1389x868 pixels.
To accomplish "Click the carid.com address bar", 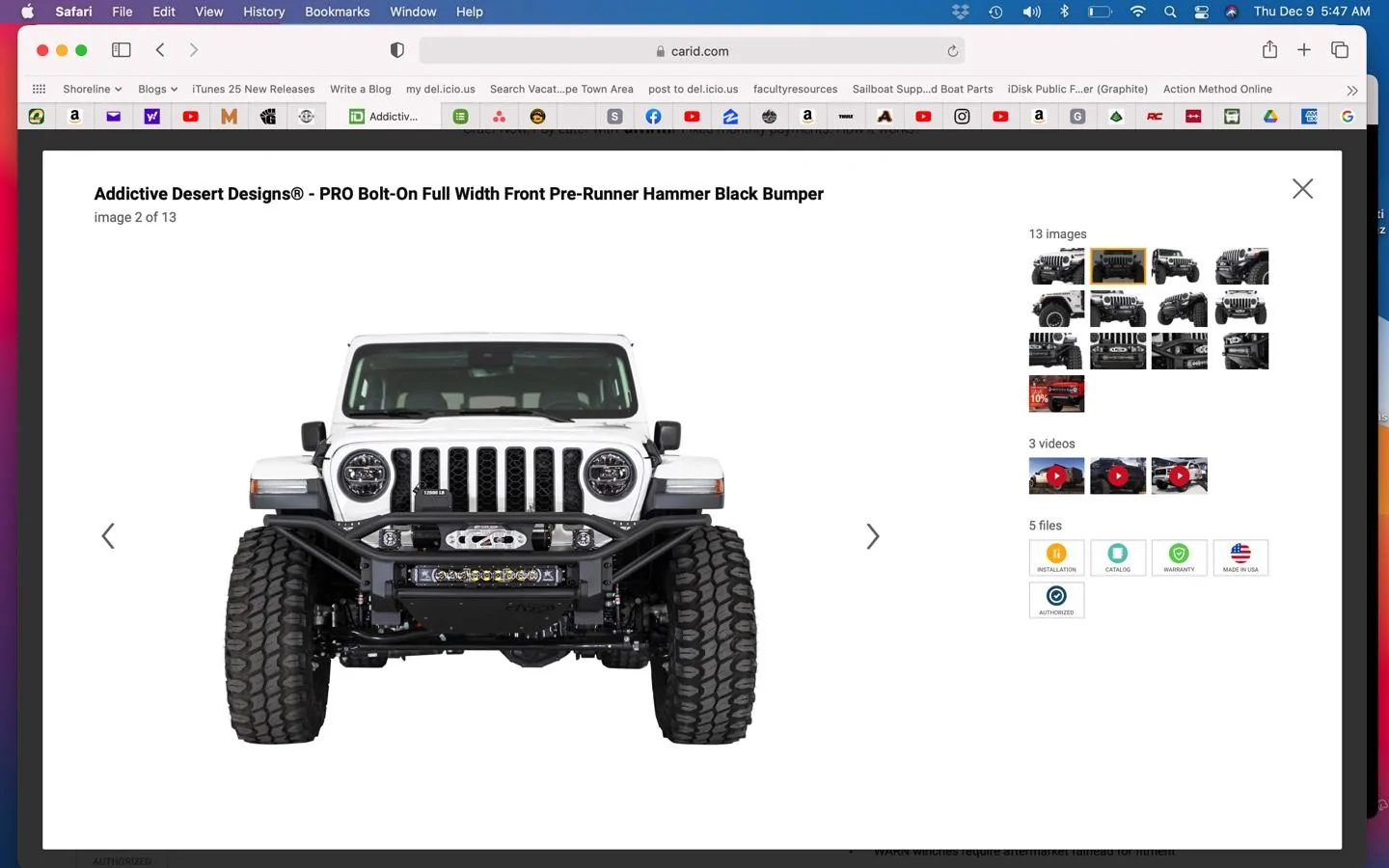I will [x=692, y=51].
